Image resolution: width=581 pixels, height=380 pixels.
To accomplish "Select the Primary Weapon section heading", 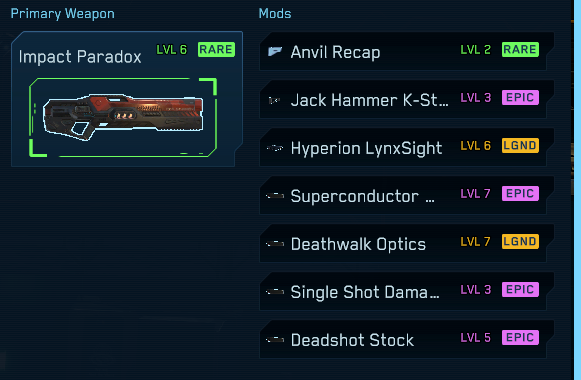I will pos(63,14).
